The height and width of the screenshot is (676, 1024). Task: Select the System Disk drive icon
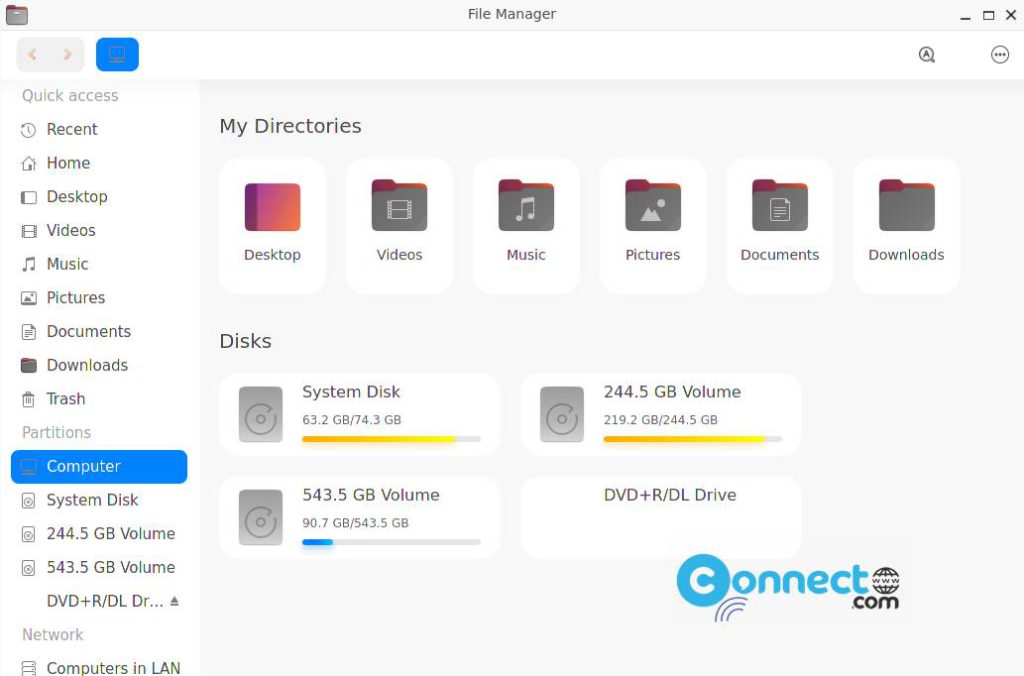pos(260,412)
